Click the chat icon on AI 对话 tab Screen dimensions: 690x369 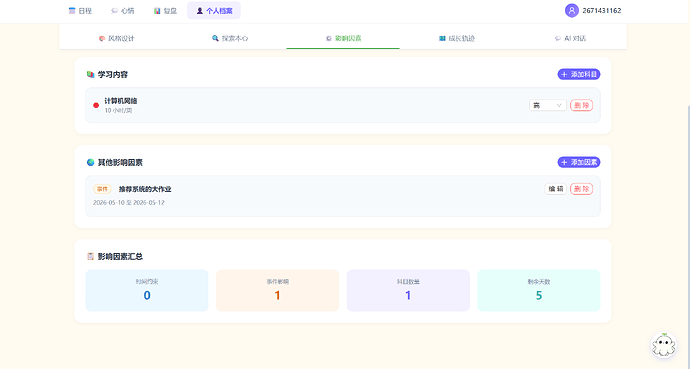[x=558, y=38]
